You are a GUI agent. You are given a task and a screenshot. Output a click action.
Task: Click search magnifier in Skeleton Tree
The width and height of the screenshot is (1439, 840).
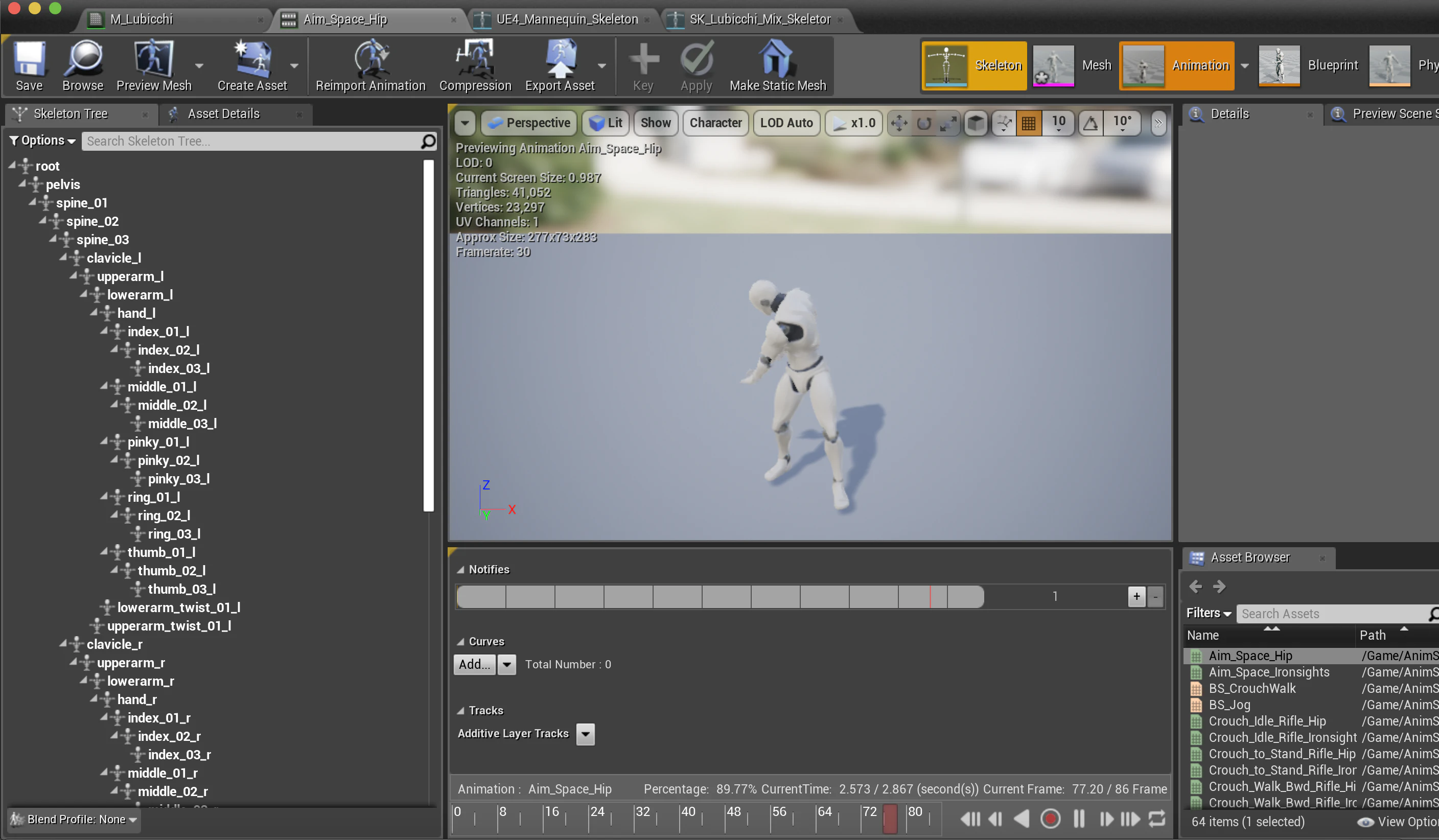pos(428,141)
